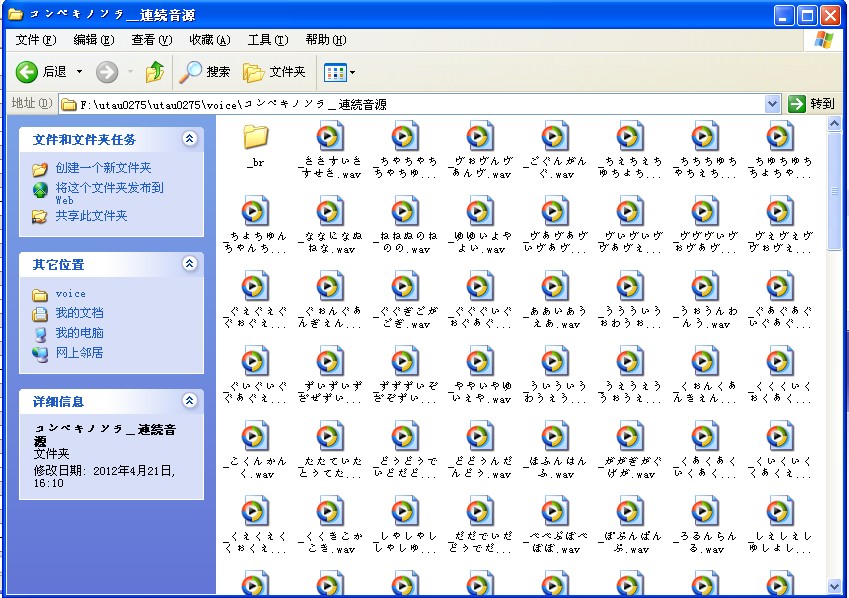Select file _くくきこかこき.wav
The image size is (849, 598).
coord(330,525)
